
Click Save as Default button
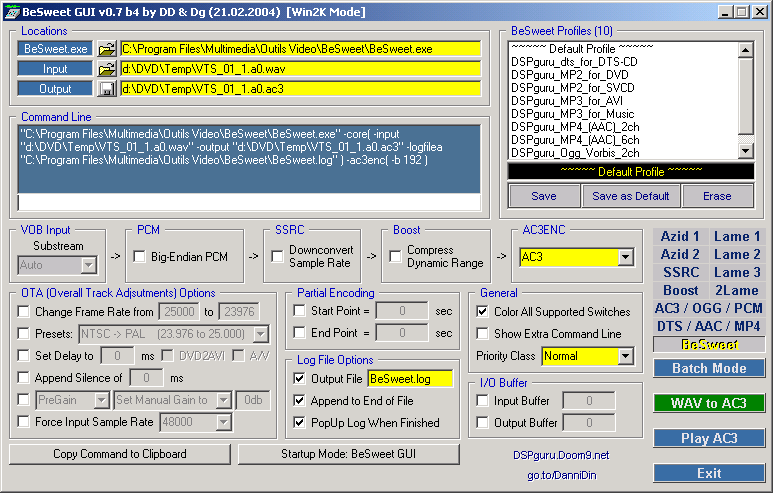pyautogui.click(x=631, y=196)
